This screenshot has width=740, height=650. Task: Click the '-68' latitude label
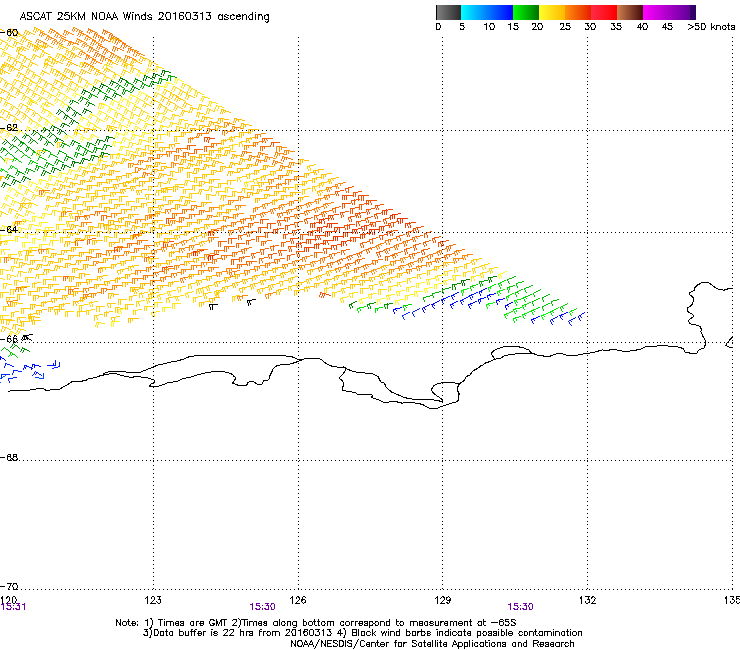coord(9,458)
